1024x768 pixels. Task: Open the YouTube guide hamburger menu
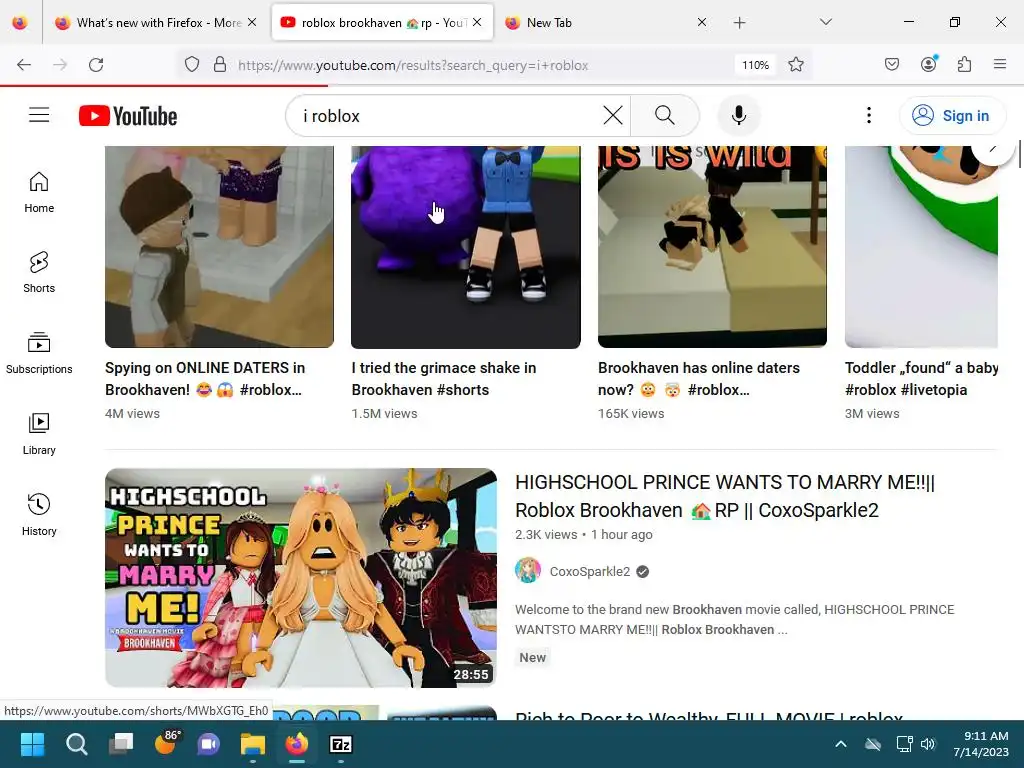39,116
